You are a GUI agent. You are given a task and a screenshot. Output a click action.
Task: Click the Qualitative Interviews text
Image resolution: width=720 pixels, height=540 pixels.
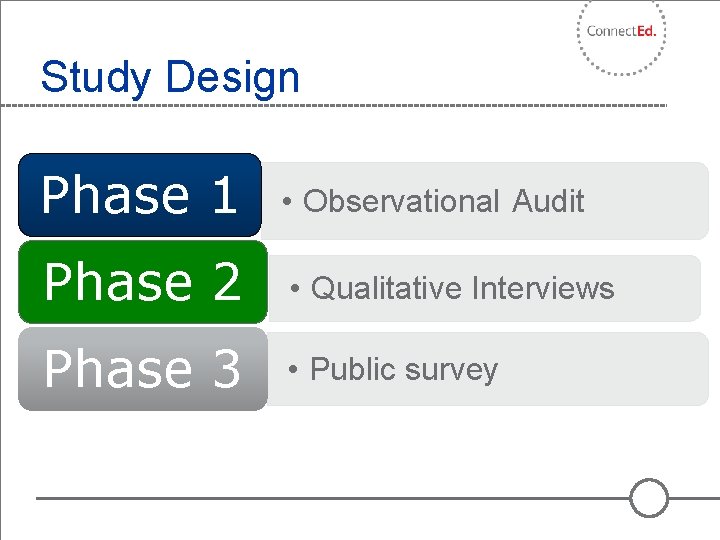click(x=462, y=288)
